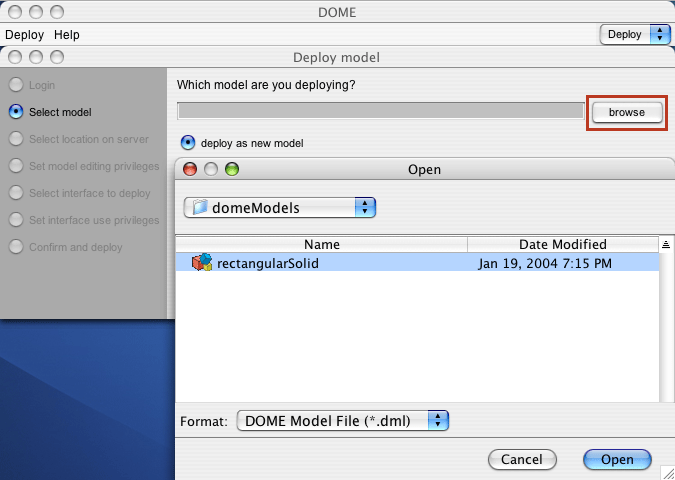Image resolution: width=675 pixels, height=480 pixels.
Task: Select the Login step radio button
Action: (x=16, y=85)
